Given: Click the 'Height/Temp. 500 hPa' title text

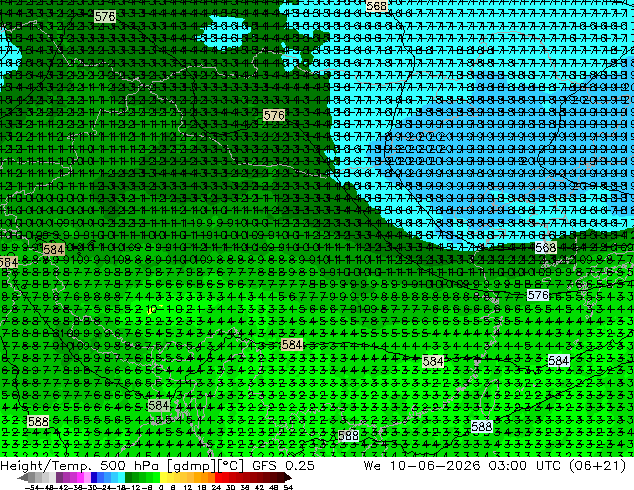Looking at the screenshot, I should (80, 465).
